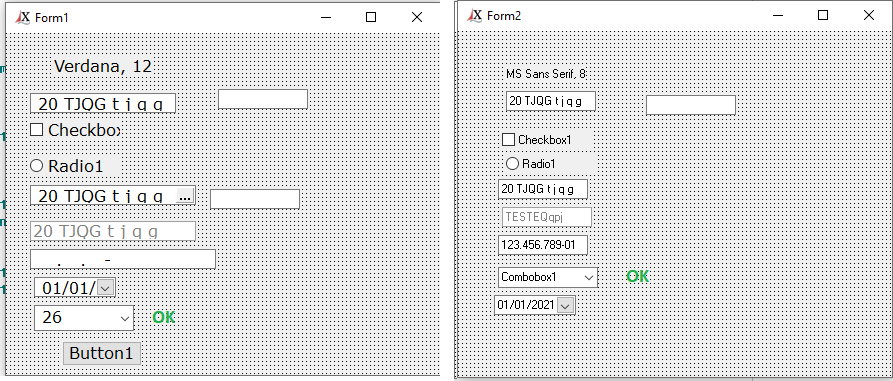Expand the Combobox1 dropdown in Form2
The image size is (893, 381).
(x=589, y=277)
